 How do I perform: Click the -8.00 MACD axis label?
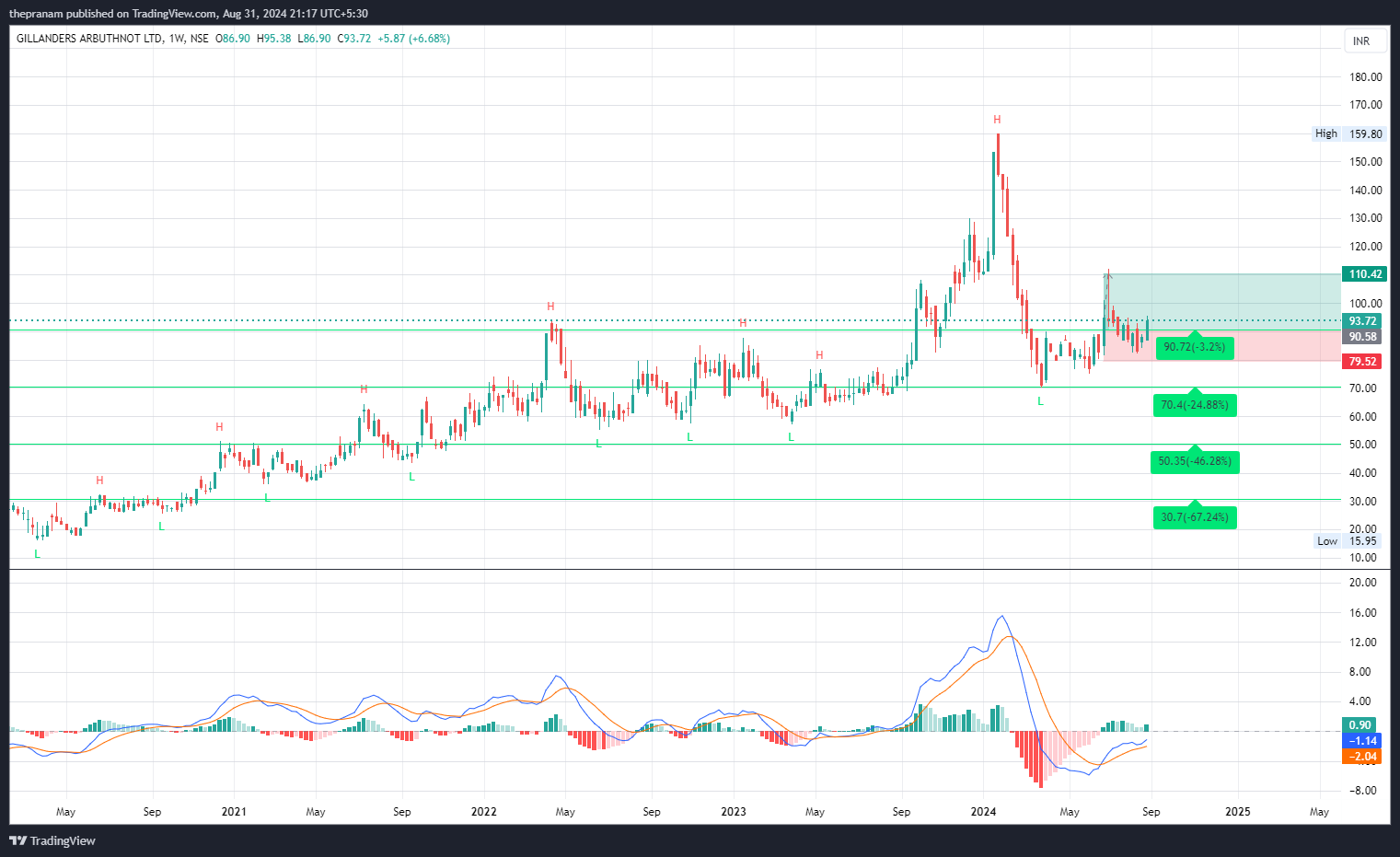point(1363,791)
